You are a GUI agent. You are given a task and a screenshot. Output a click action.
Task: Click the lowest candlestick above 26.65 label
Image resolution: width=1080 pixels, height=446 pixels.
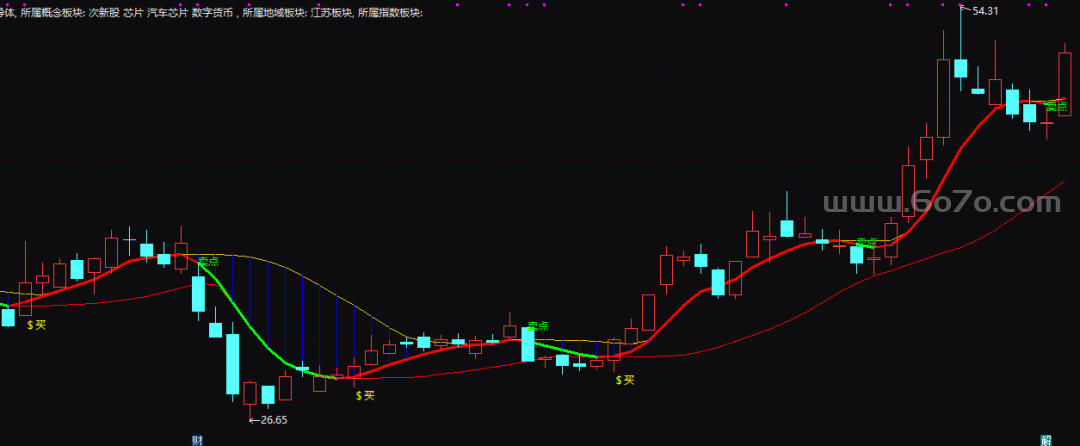250,393
